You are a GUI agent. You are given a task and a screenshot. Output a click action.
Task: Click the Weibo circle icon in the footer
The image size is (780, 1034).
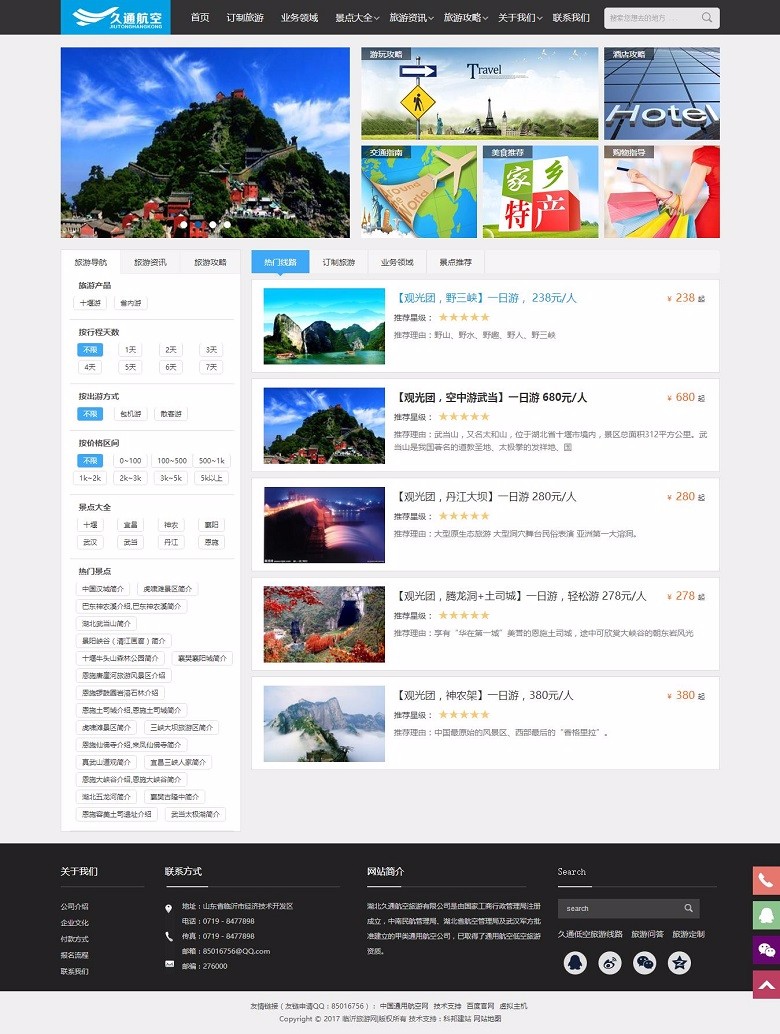[610, 963]
